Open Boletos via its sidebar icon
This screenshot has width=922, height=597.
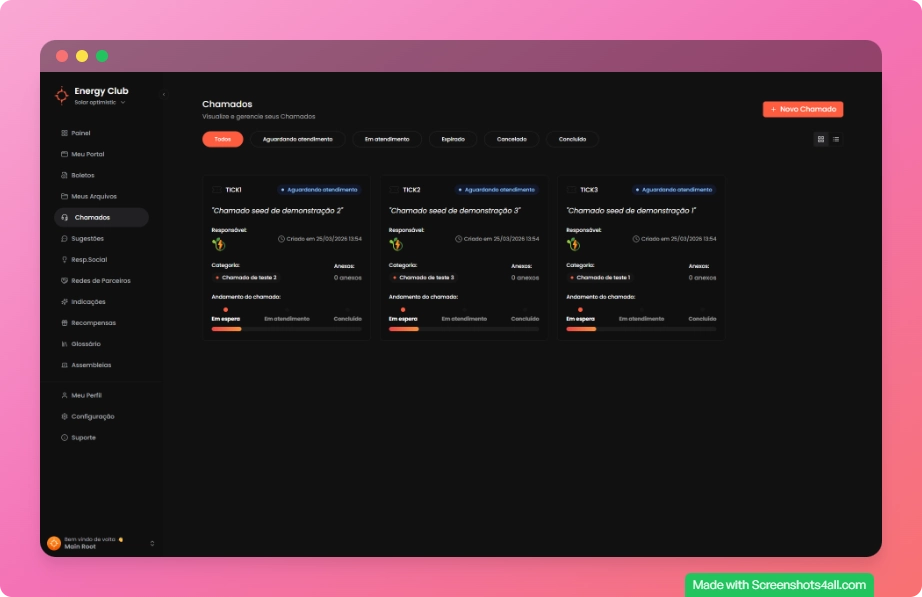tap(64, 175)
